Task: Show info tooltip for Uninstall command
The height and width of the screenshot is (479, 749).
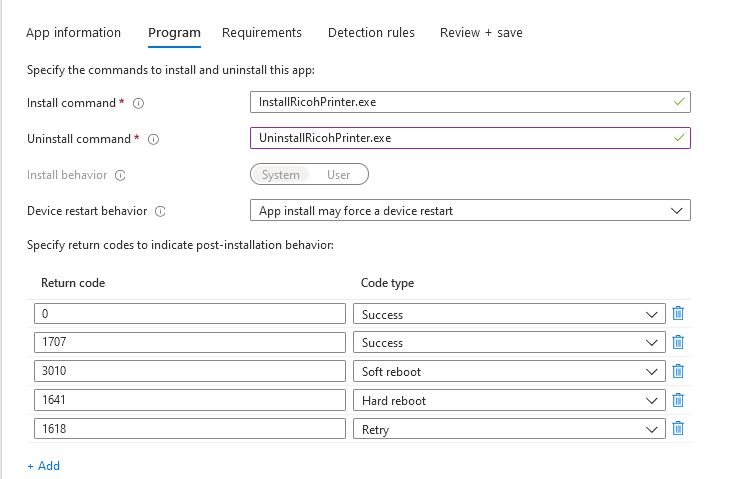Action: (153, 139)
